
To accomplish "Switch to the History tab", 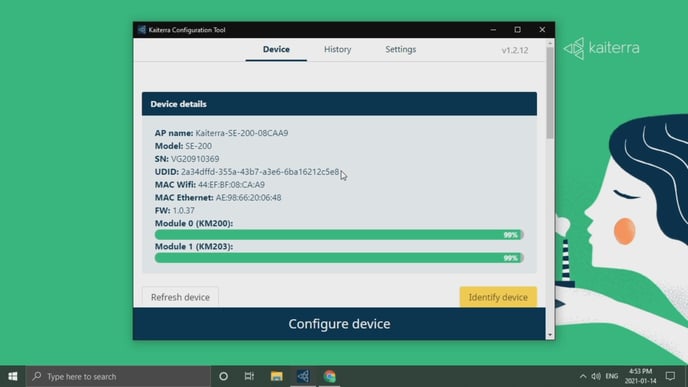I will click(337, 50).
